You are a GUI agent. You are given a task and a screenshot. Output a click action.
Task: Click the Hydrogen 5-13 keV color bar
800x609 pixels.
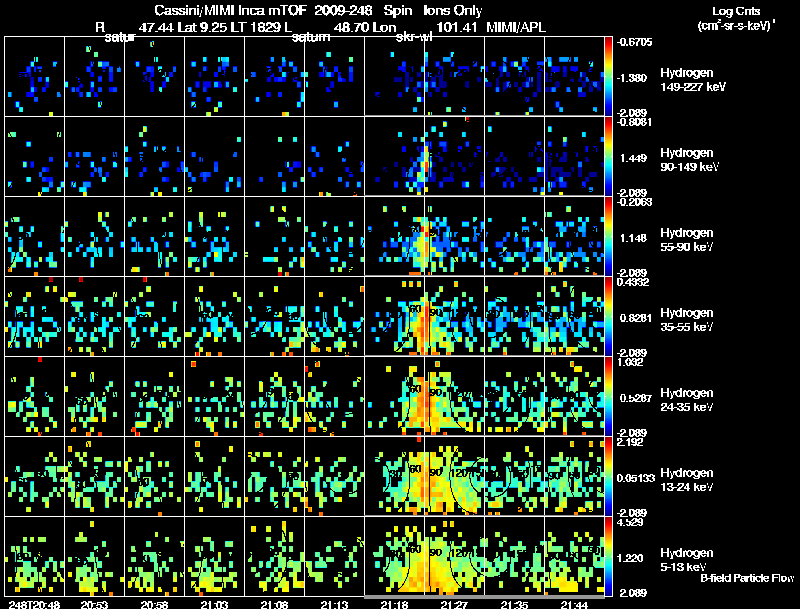[608, 557]
